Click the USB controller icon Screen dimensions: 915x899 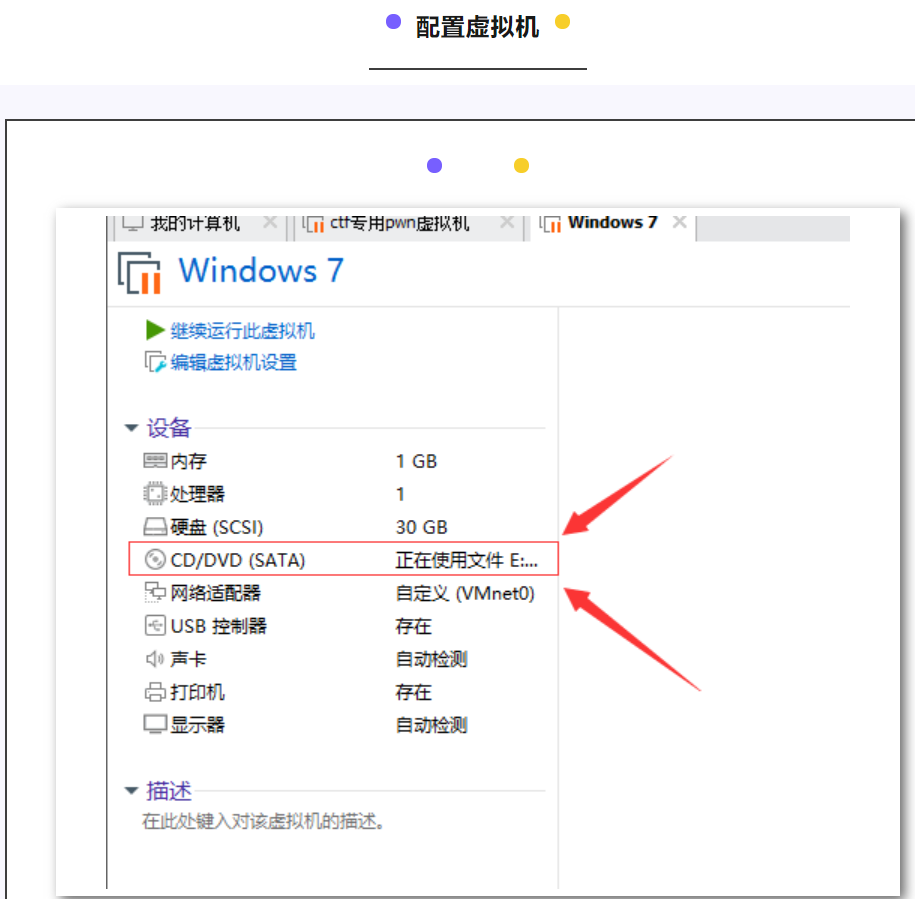(x=155, y=625)
